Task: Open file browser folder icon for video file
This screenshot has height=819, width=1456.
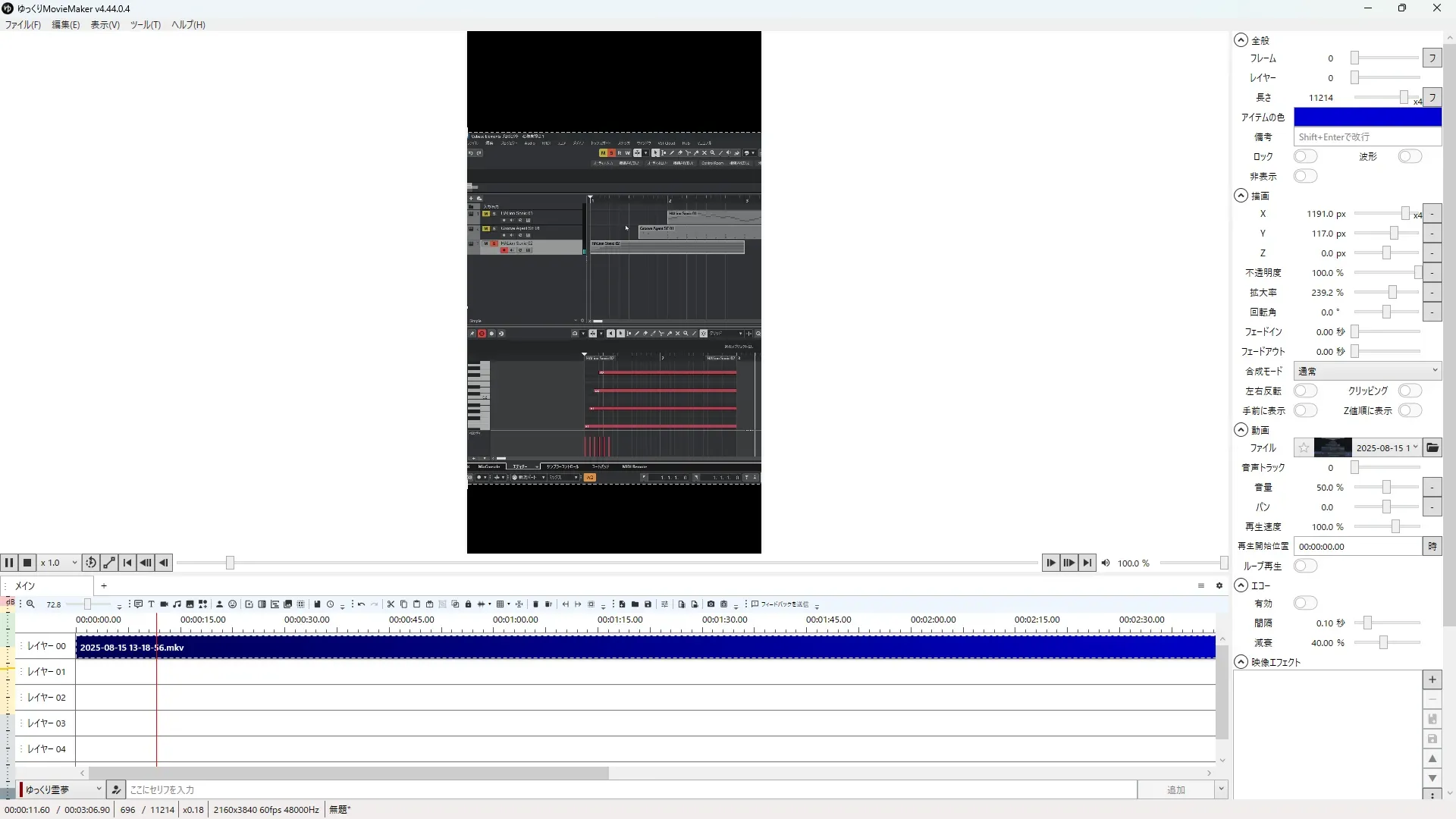Action: click(x=1432, y=447)
